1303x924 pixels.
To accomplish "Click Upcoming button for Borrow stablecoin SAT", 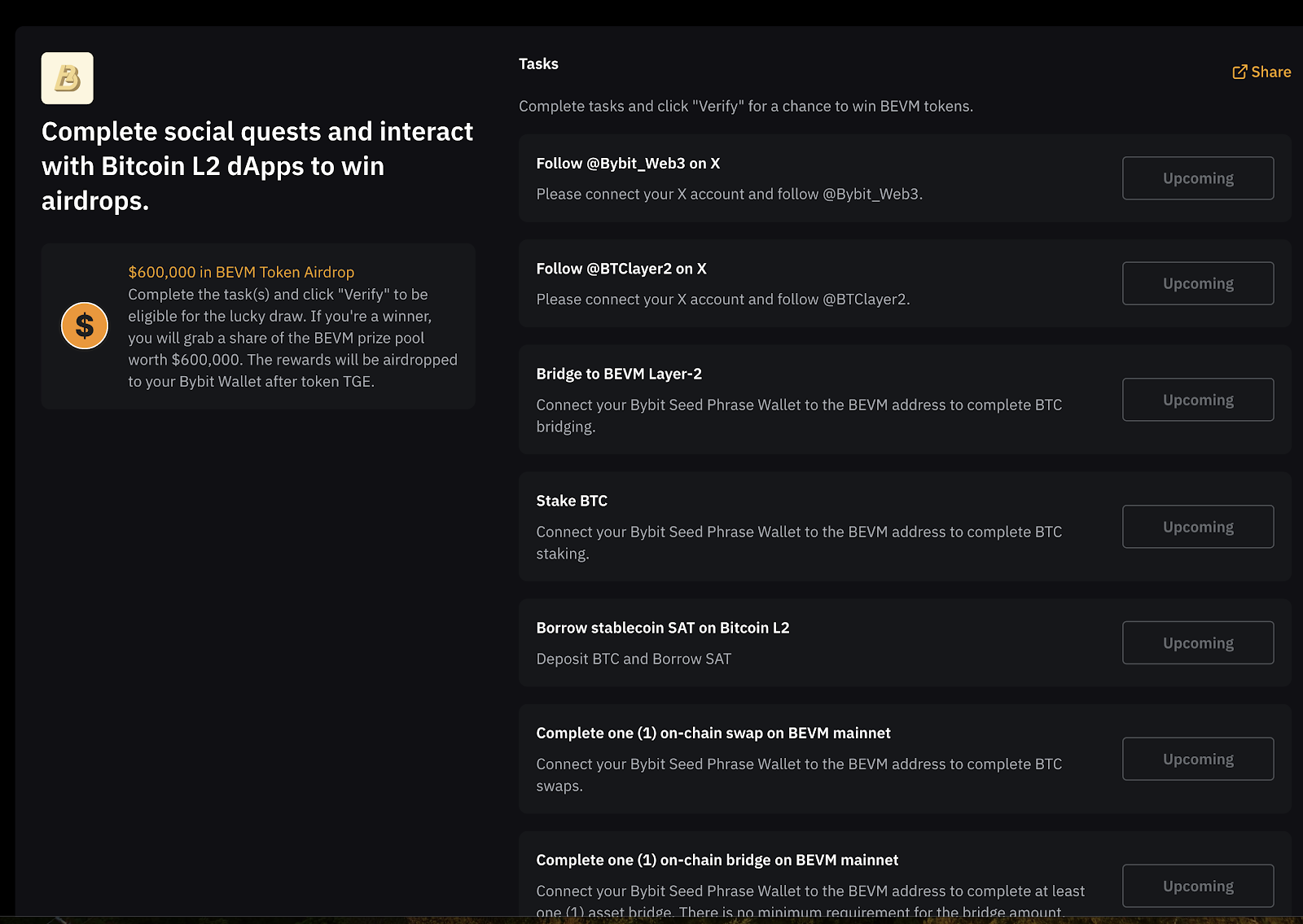I will [1198, 643].
